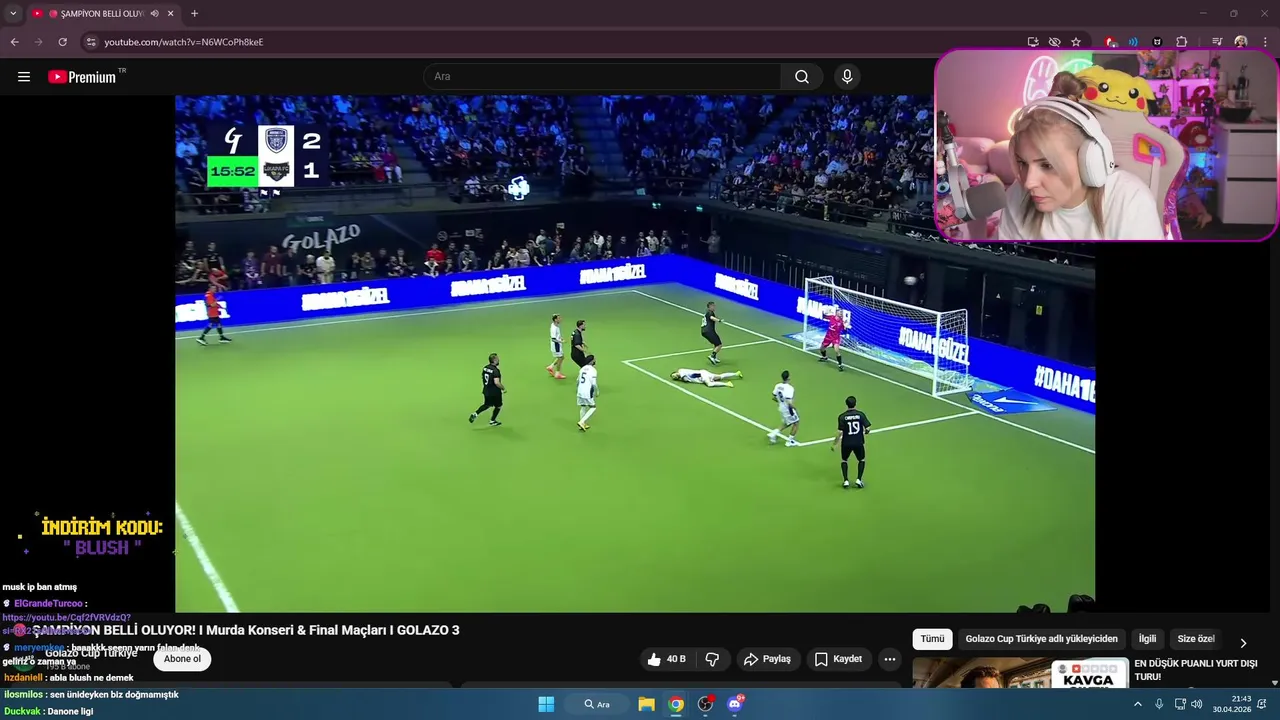Click the install/cast screen icon in address bar

point(1033,42)
